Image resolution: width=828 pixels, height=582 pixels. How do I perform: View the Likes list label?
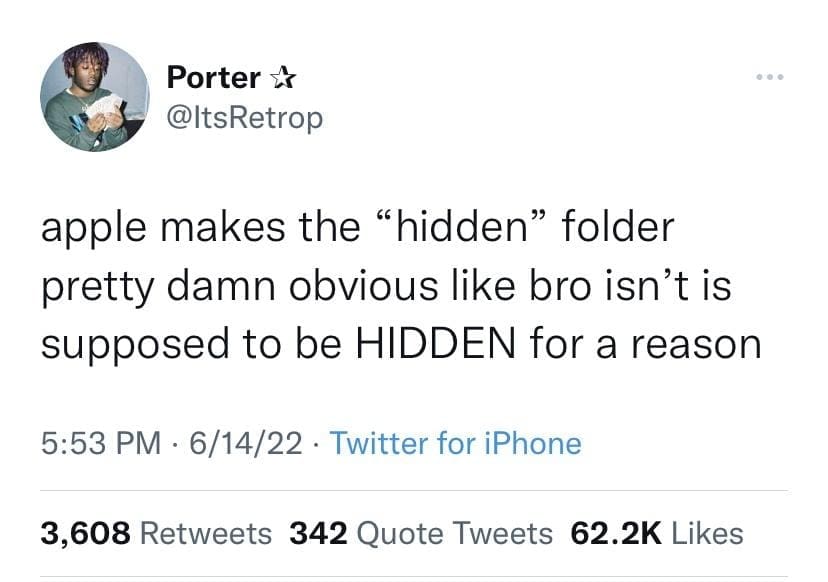(708, 533)
